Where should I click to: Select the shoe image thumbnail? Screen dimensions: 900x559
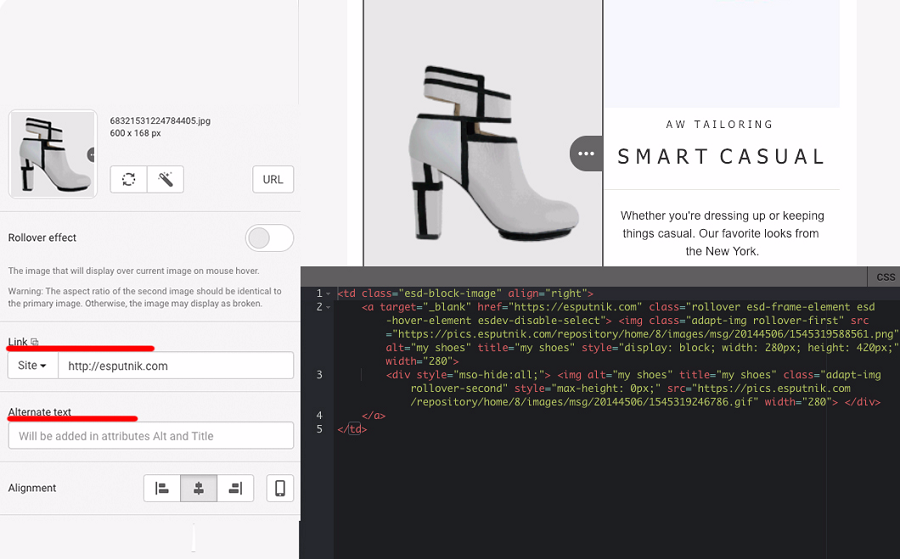tap(53, 153)
